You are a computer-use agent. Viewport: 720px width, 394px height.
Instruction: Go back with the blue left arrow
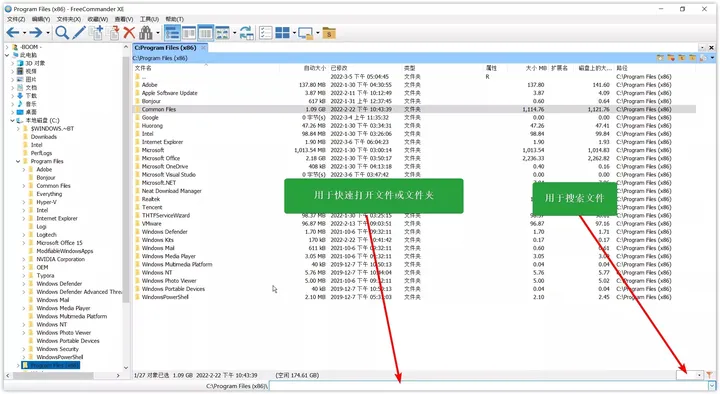[13, 33]
